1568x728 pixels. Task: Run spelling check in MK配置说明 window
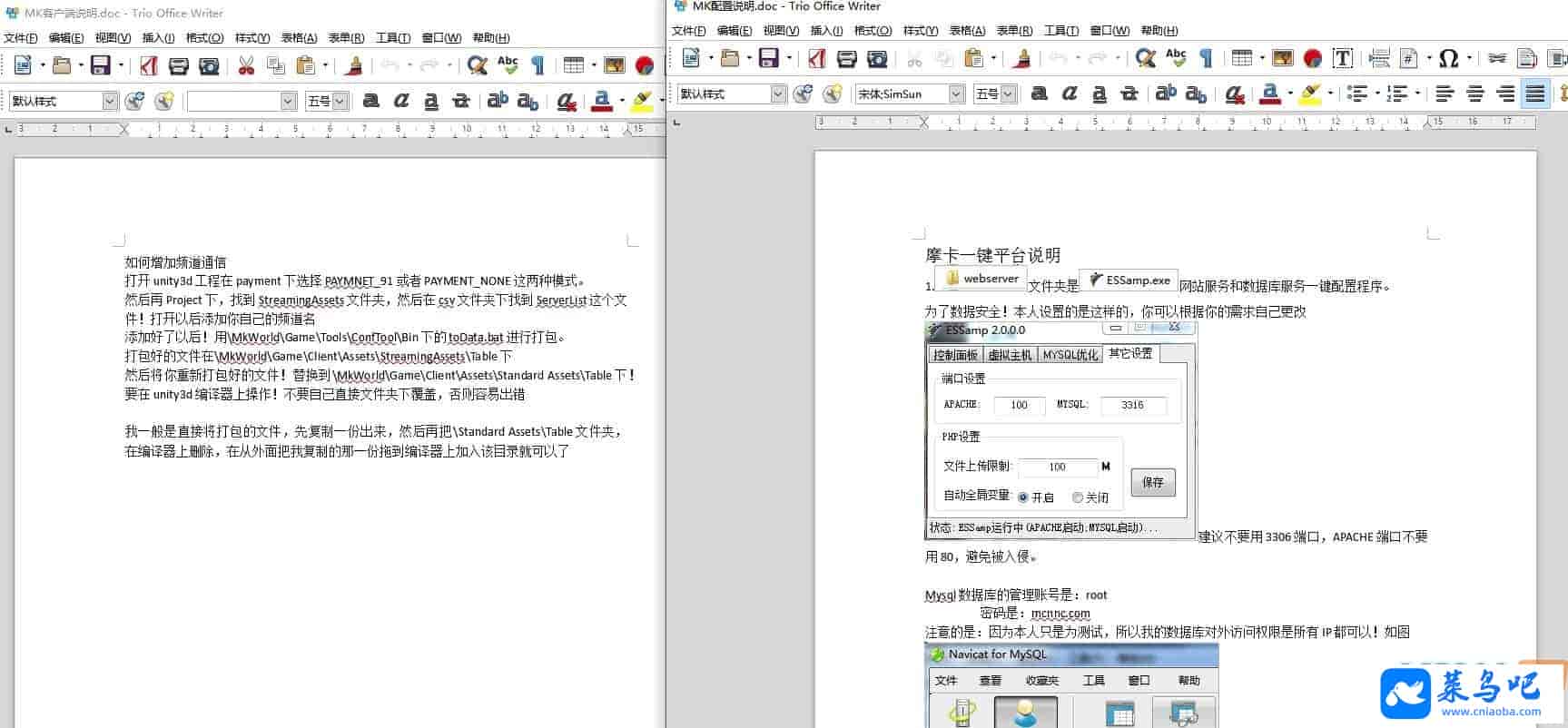coord(1176,58)
